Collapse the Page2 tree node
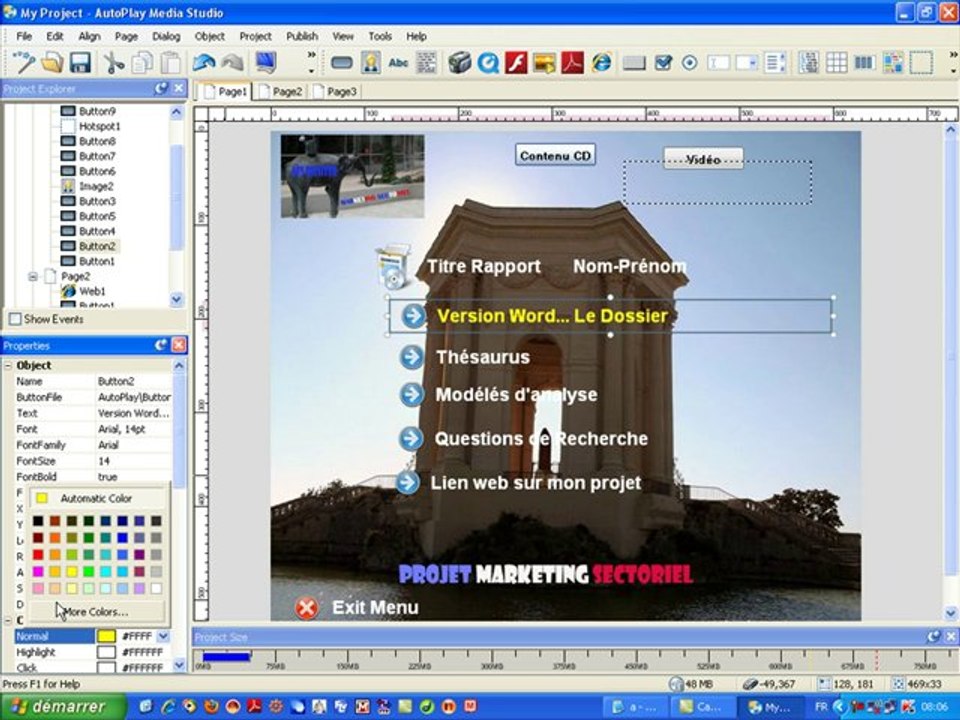The width and height of the screenshot is (960, 720). pyautogui.click(x=33, y=277)
